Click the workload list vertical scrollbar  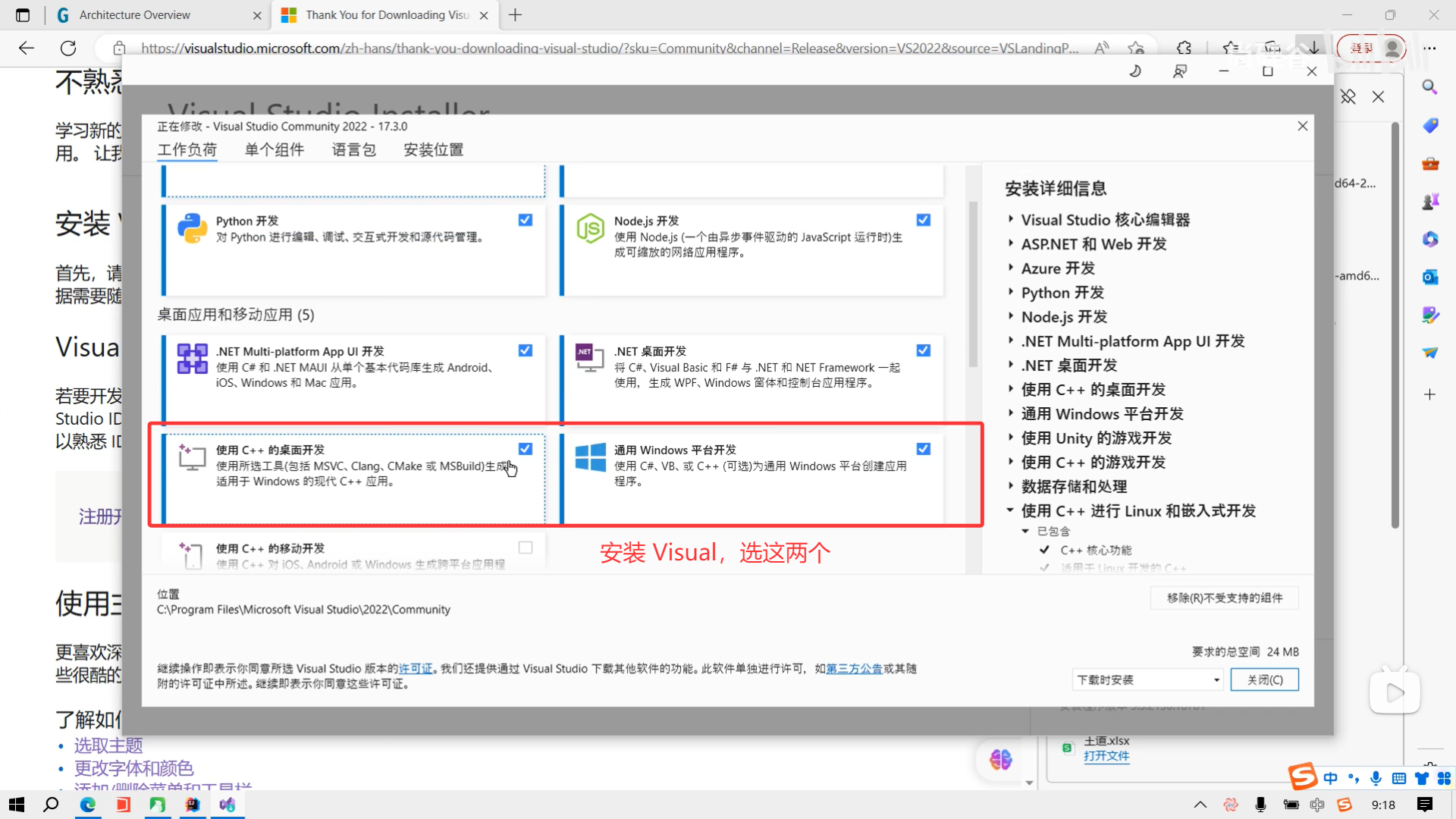[x=973, y=284]
